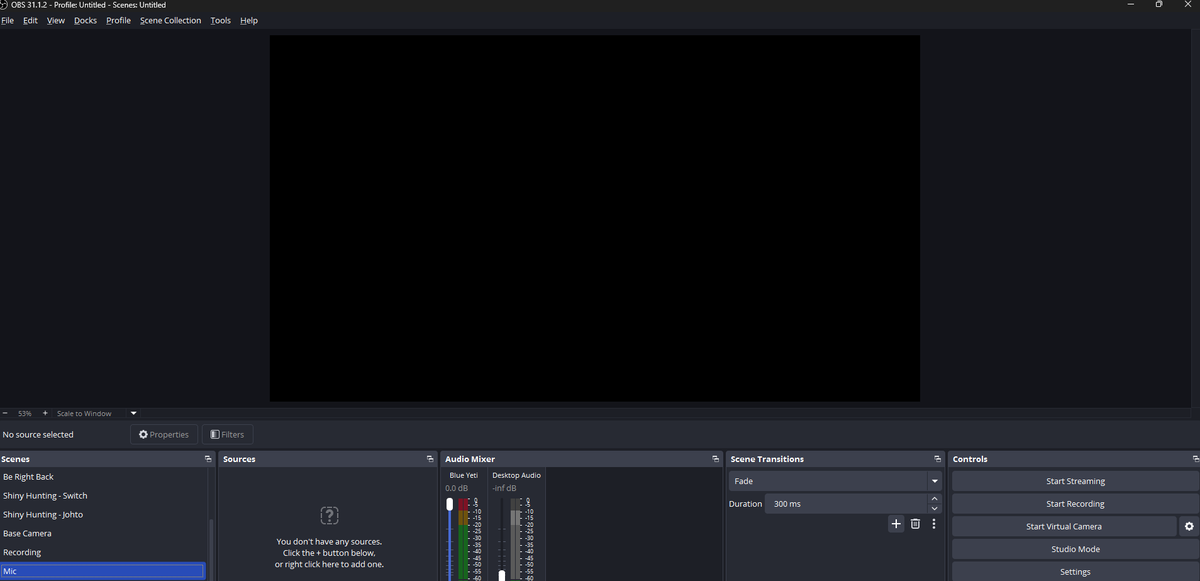This screenshot has height=581, width=1200.
Task: Click the Scenes list scrollbar
Action: pos(211,548)
